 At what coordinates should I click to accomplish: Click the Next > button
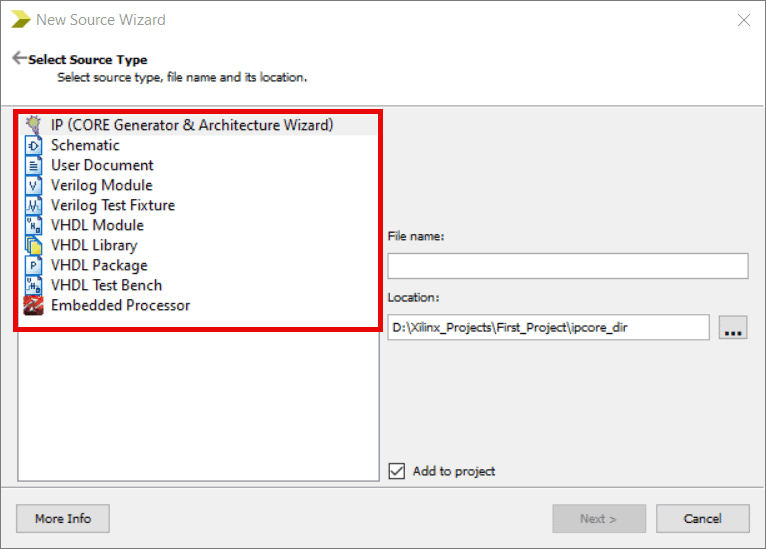pos(599,518)
